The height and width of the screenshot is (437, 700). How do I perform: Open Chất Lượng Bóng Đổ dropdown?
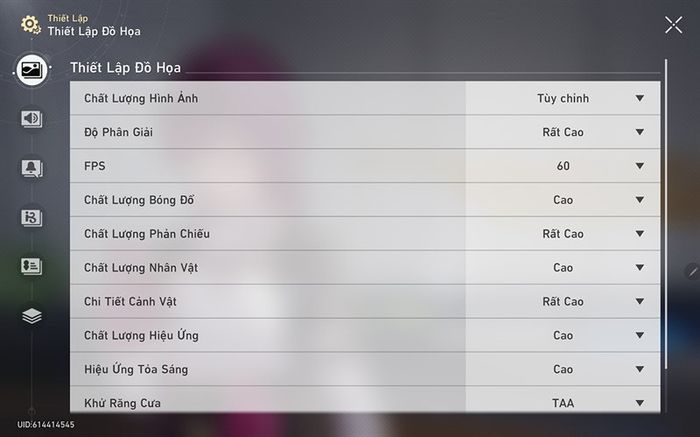coord(639,200)
